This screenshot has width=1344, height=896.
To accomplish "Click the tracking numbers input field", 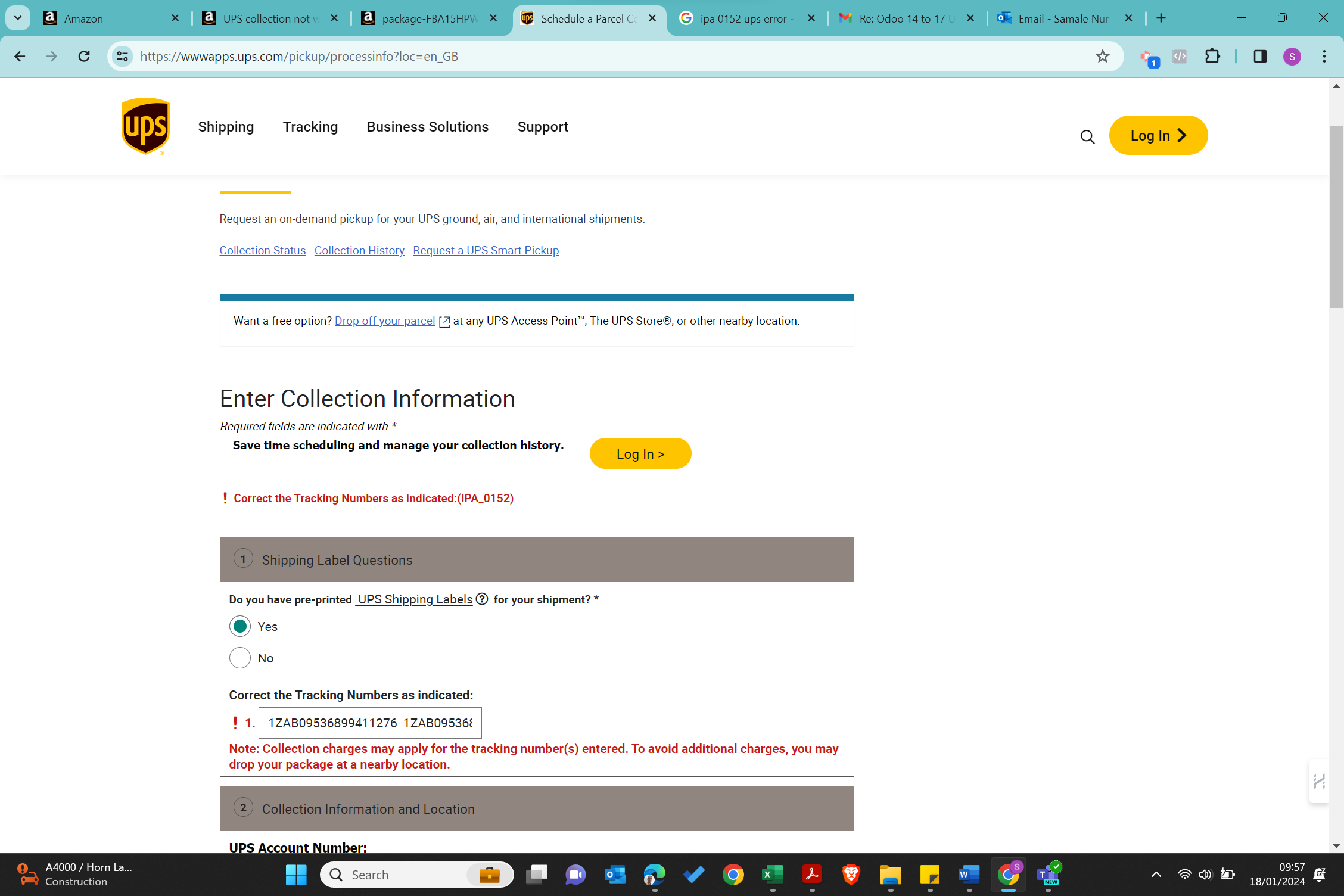I will 370,723.
